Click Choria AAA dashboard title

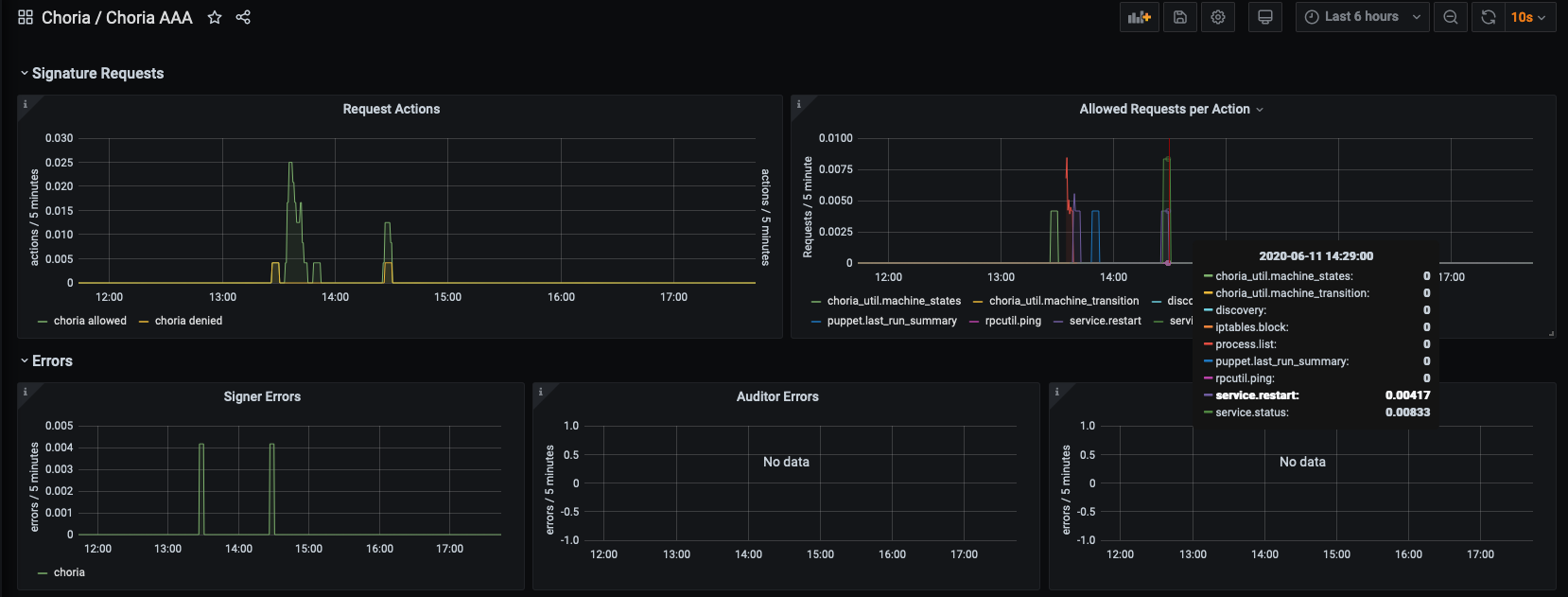point(148,17)
